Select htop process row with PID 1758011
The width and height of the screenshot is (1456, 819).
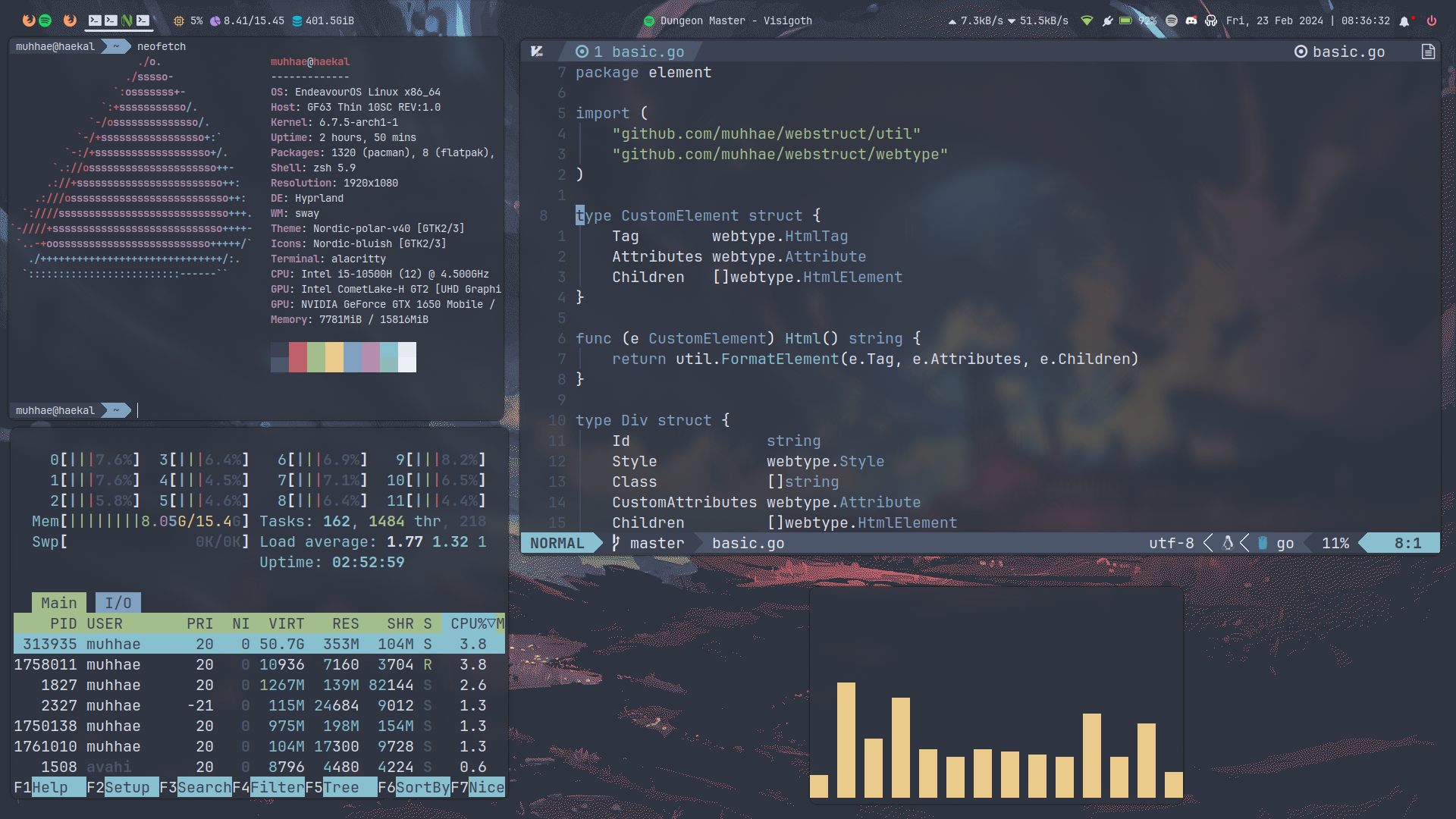click(259, 664)
